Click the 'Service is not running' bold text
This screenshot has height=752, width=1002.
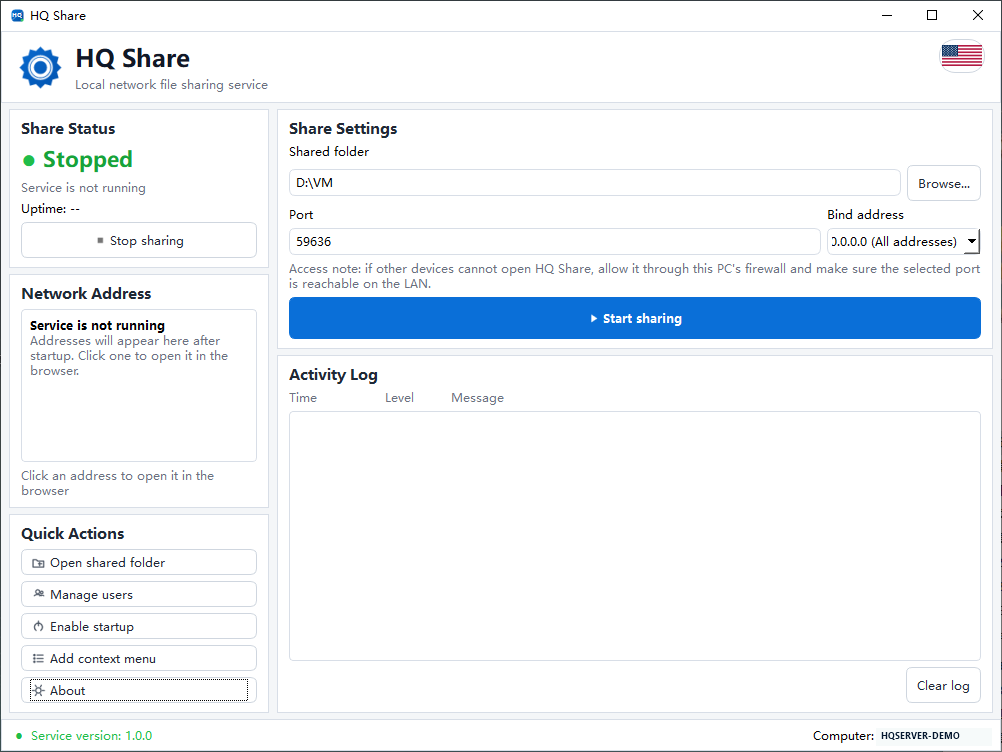click(x=97, y=325)
